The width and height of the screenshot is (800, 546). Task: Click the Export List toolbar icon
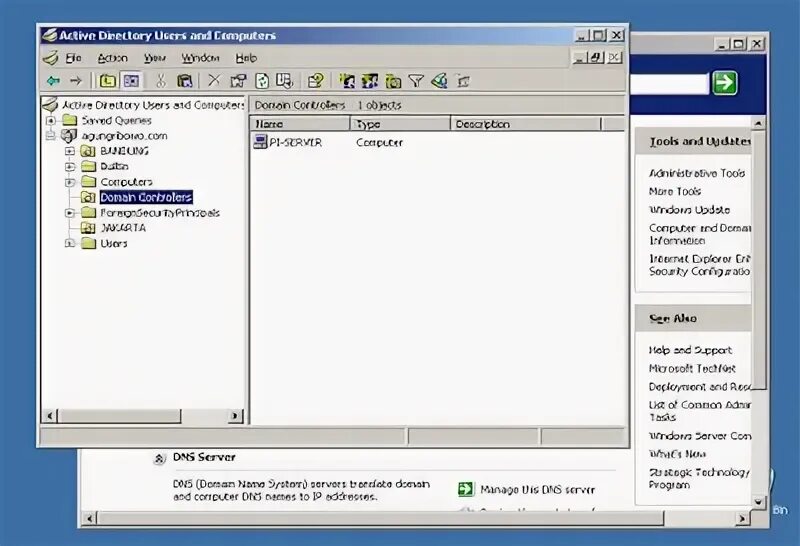tap(284, 81)
